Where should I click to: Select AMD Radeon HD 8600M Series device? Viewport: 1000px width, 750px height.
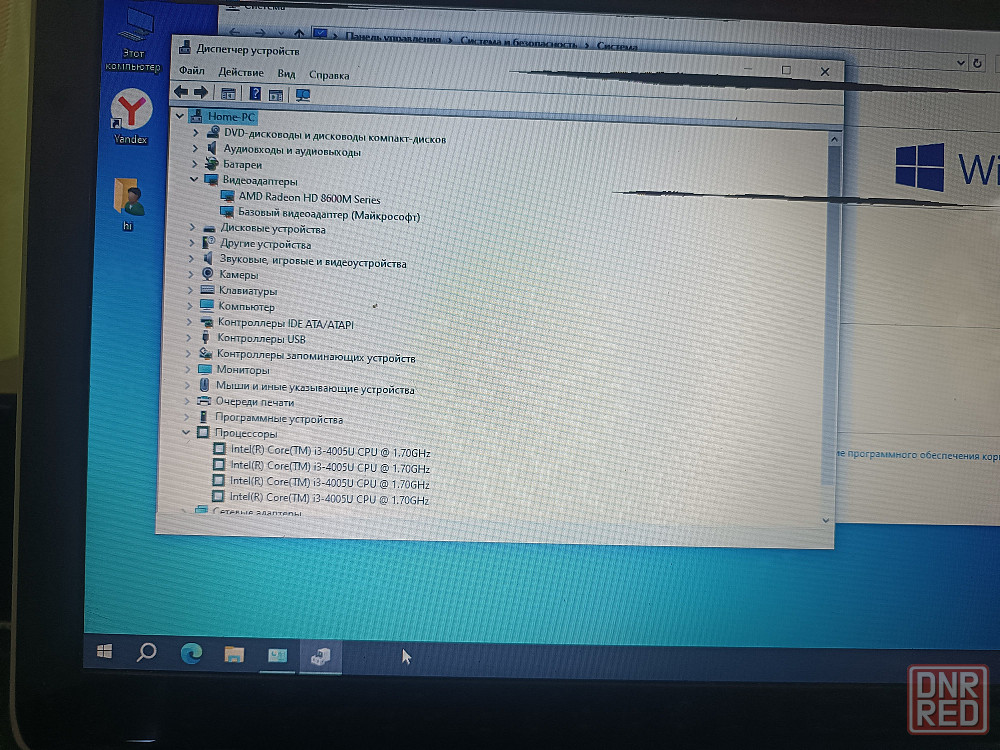click(308, 198)
